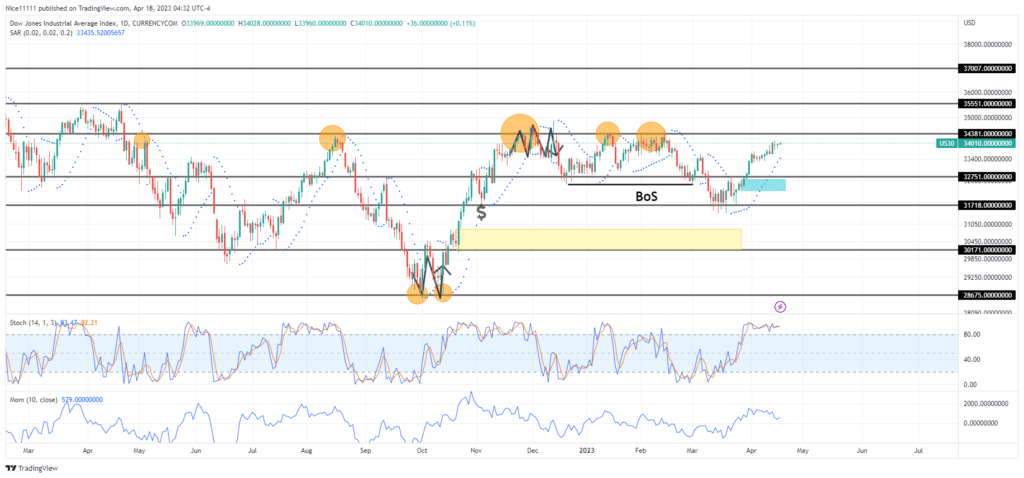Click the 2023 label on time axis
This screenshot has height=478, width=1024.
click(588, 451)
